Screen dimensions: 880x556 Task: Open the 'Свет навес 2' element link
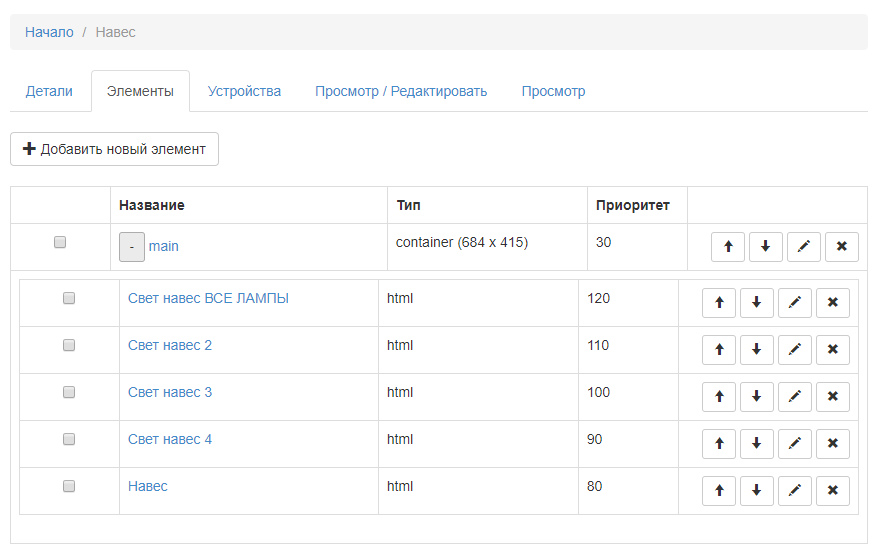(x=170, y=345)
